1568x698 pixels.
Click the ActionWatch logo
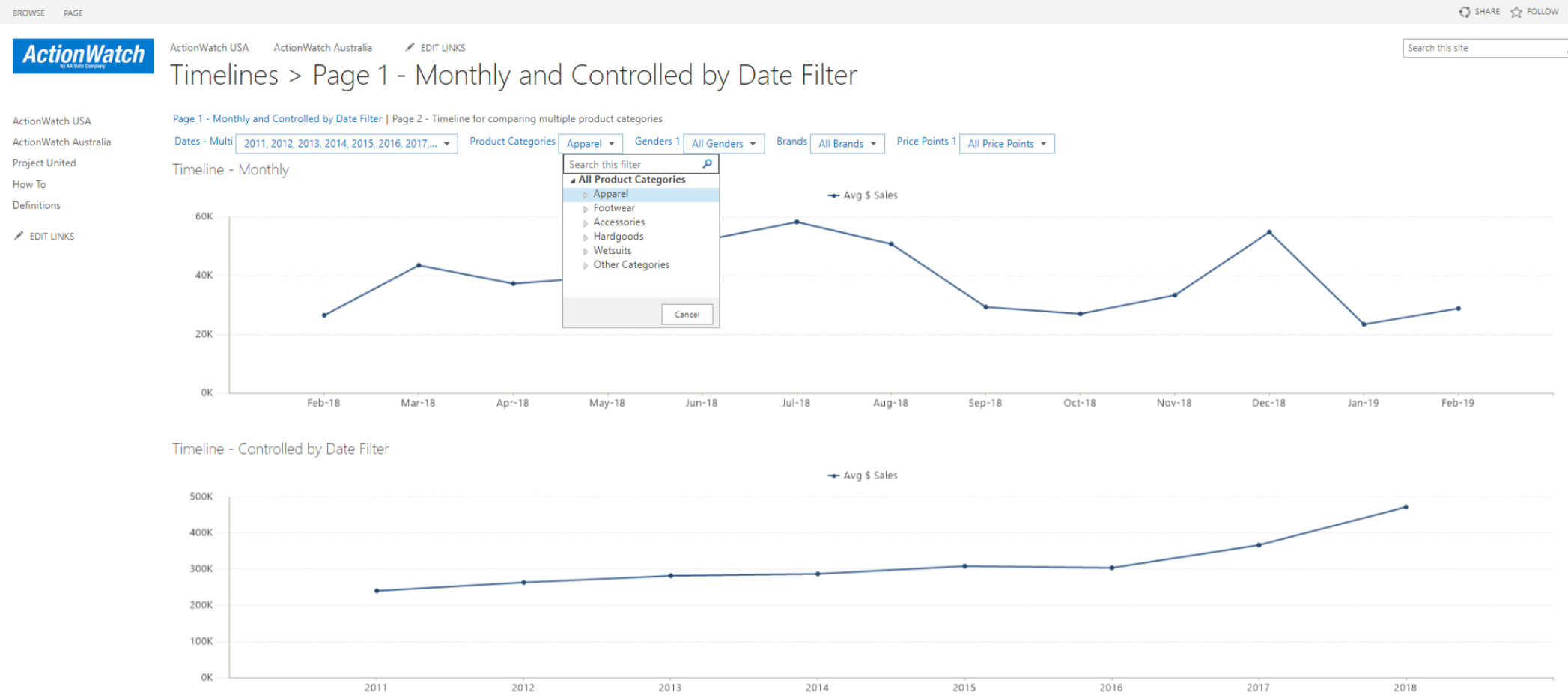click(83, 56)
